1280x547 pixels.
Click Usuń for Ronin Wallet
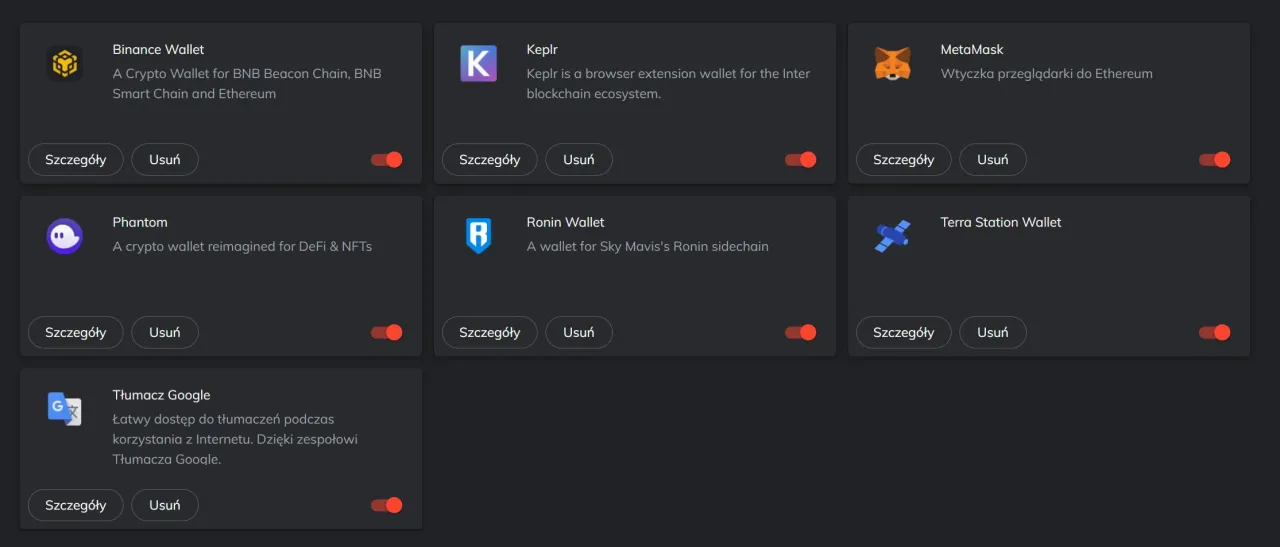click(579, 333)
